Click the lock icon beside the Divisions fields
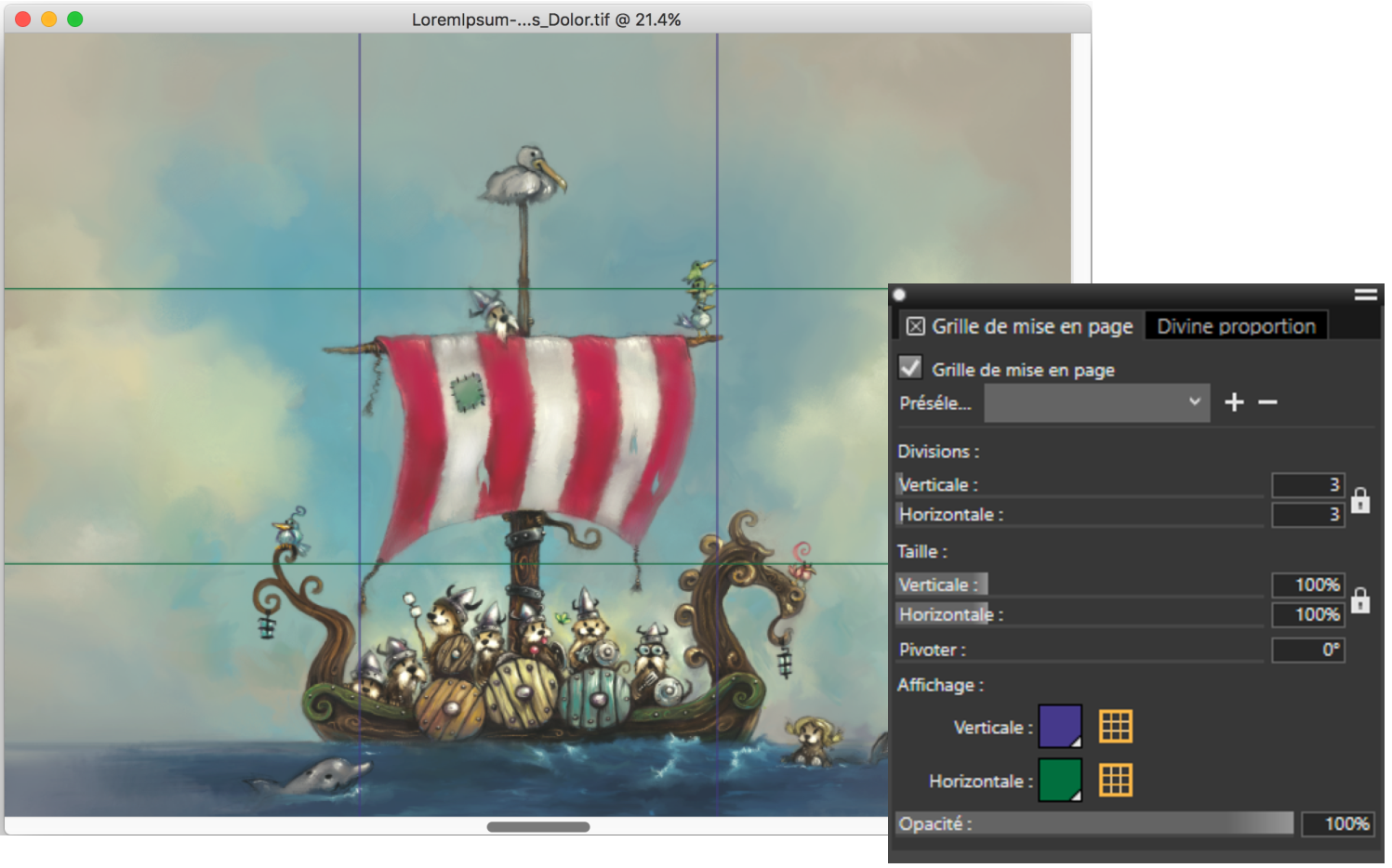Viewport: 1392px width, 868px height. (1360, 501)
